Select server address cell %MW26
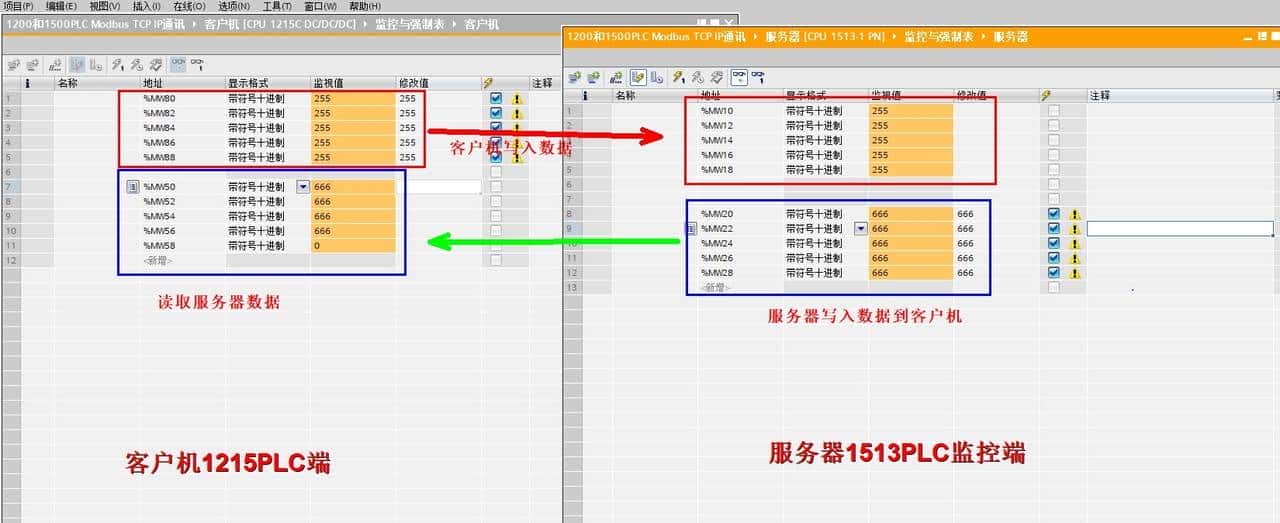 (x=717, y=258)
